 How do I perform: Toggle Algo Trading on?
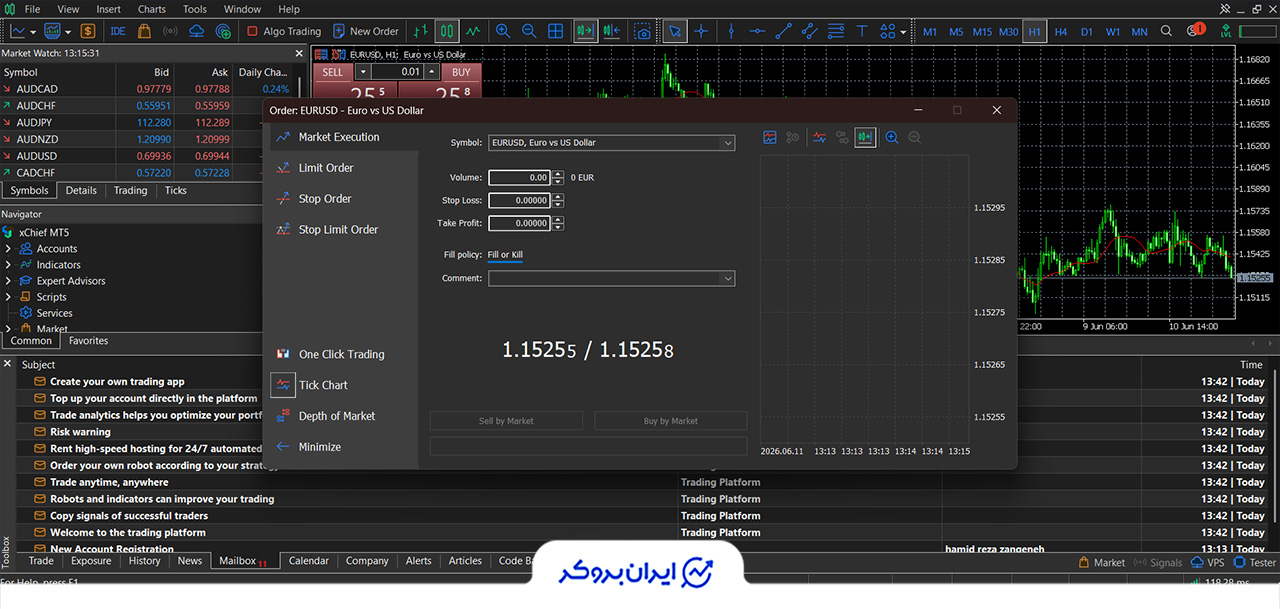click(x=284, y=31)
